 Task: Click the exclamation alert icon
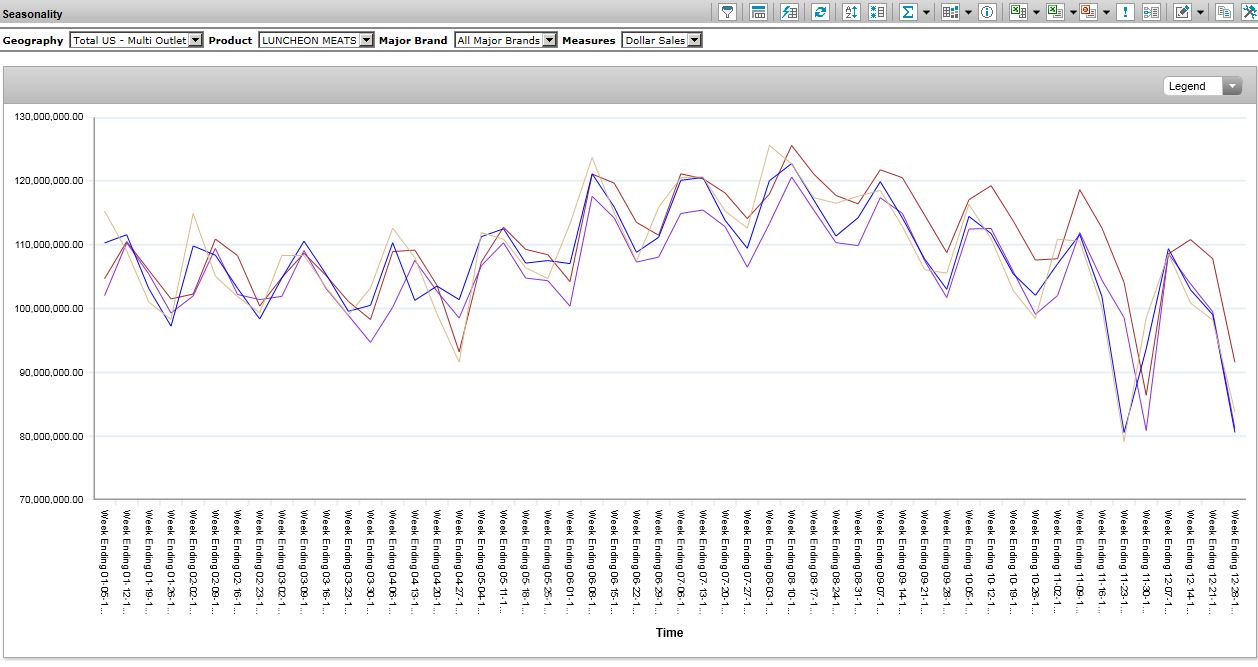coord(1125,12)
